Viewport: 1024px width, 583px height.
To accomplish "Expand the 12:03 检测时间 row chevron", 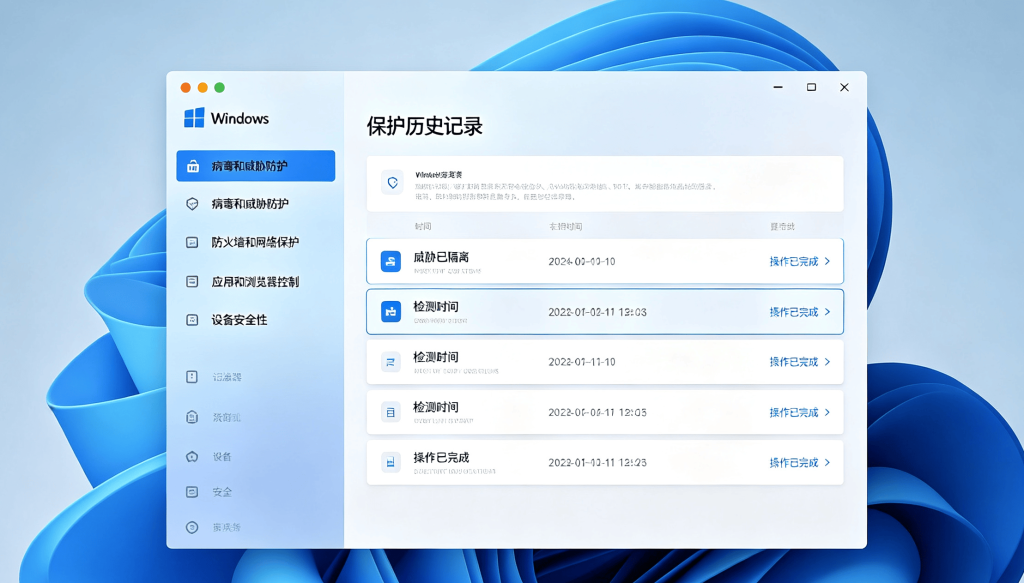I will pos(827,311).
